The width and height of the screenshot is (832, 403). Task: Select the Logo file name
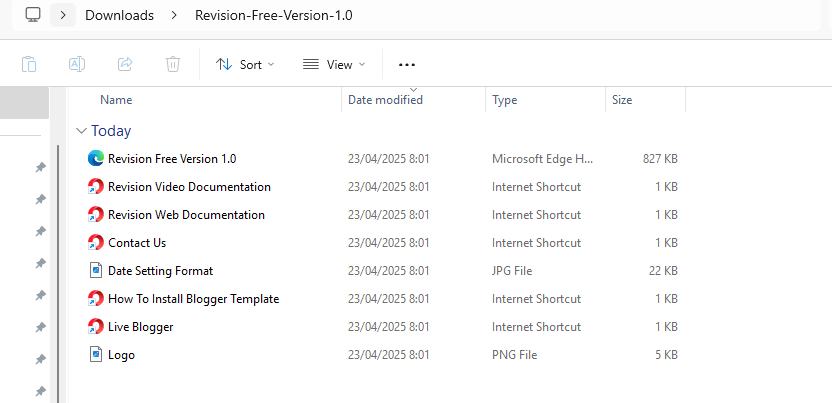121,355
